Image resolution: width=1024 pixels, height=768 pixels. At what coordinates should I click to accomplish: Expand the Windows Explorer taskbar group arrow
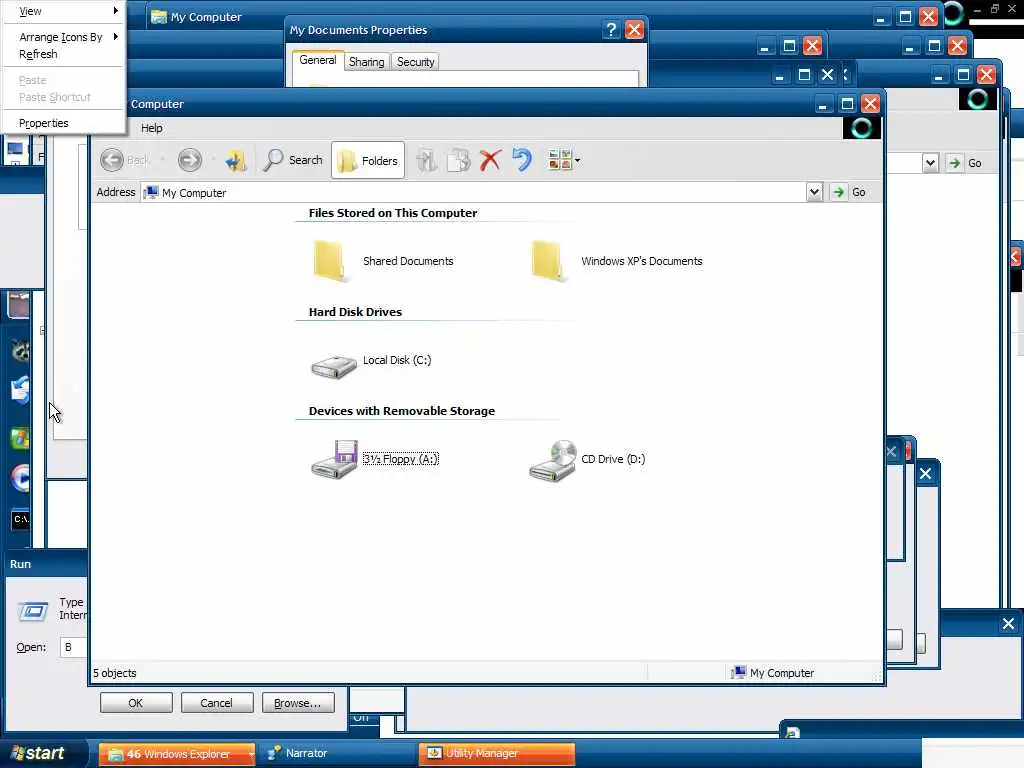coord(251,754)
